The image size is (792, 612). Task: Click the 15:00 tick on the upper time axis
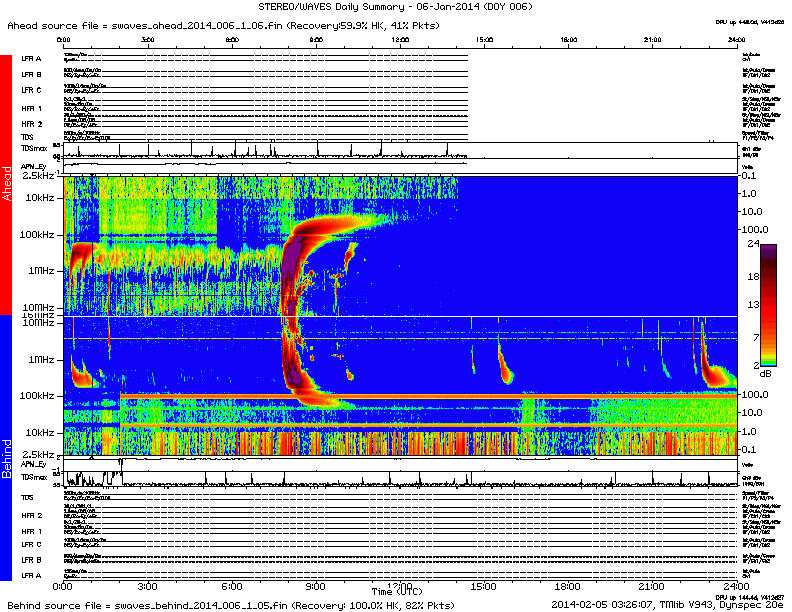(x=484, y=40)
